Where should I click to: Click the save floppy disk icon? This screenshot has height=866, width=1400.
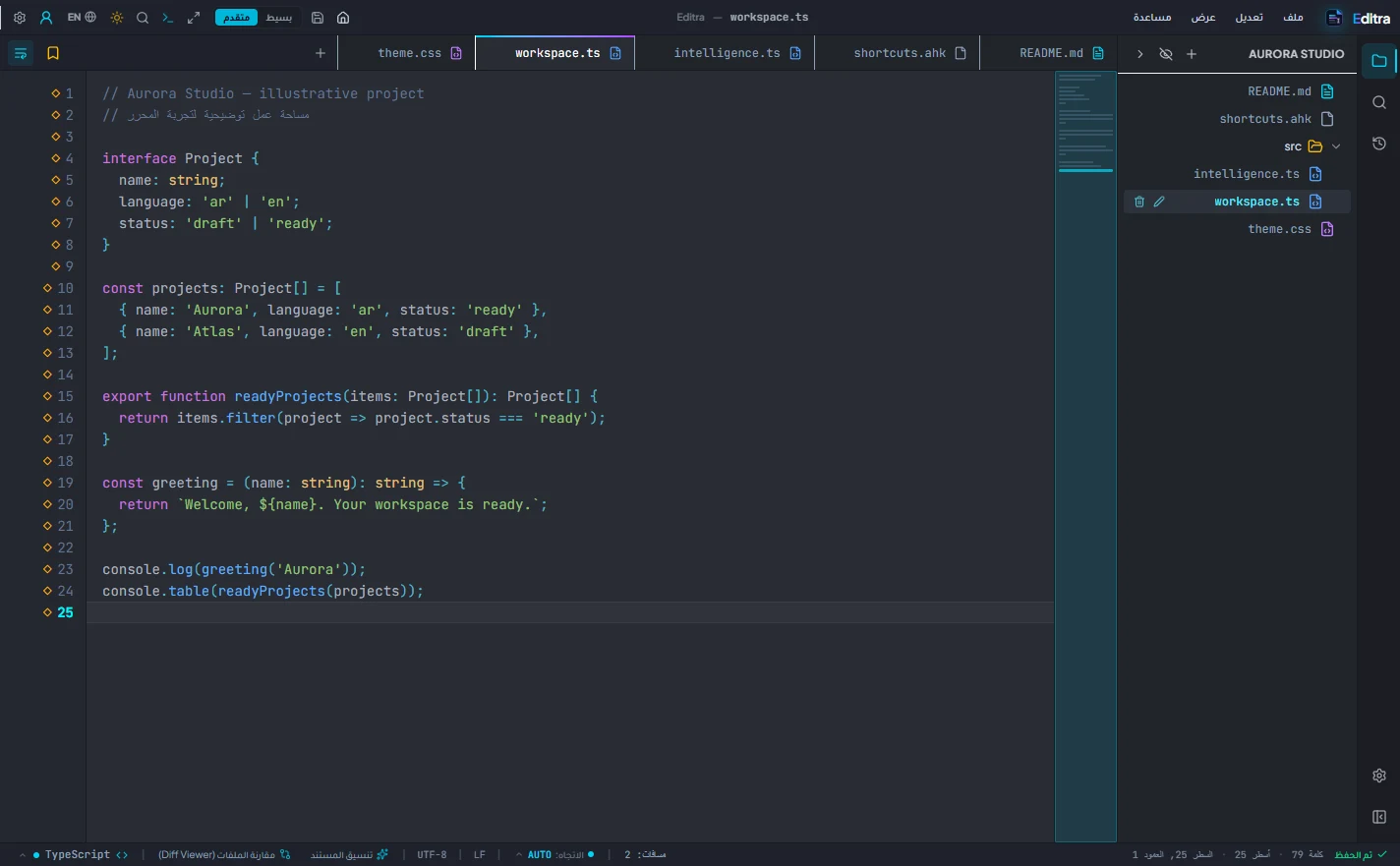[x=318, y=18]
